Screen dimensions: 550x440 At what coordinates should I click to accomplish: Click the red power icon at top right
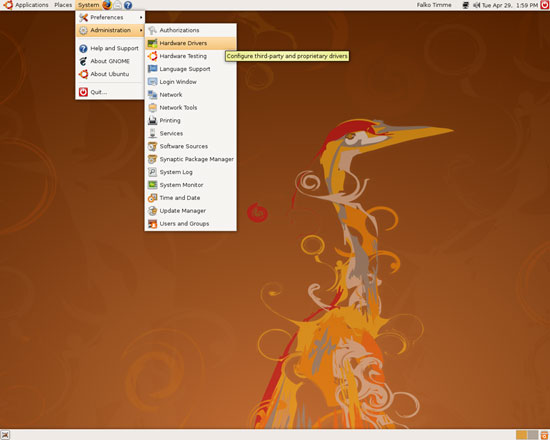pos(545,5)
